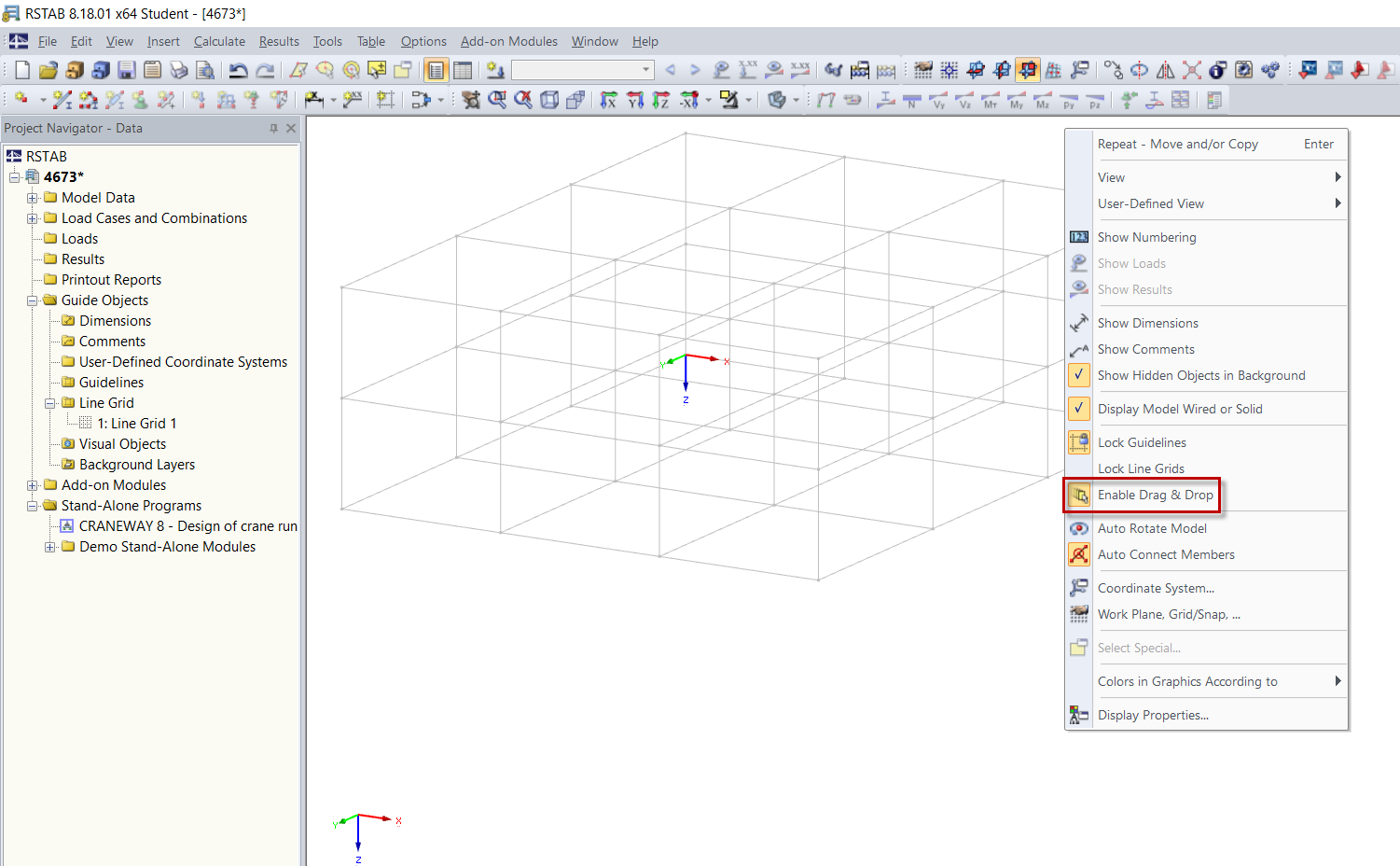Screen dimensions: 1400x866
Task: Close the Project Navigator panel
Action: tap(291, 128)
